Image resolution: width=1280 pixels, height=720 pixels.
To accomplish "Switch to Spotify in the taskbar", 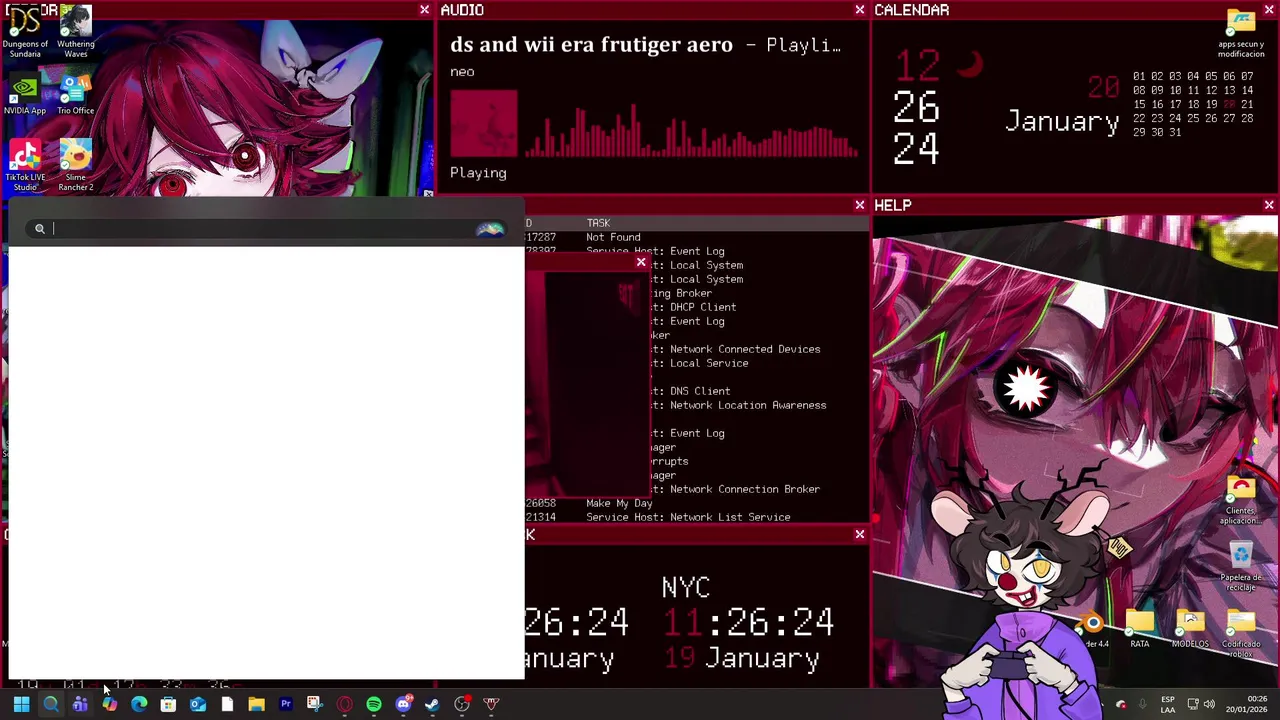I will click(374, 705).
